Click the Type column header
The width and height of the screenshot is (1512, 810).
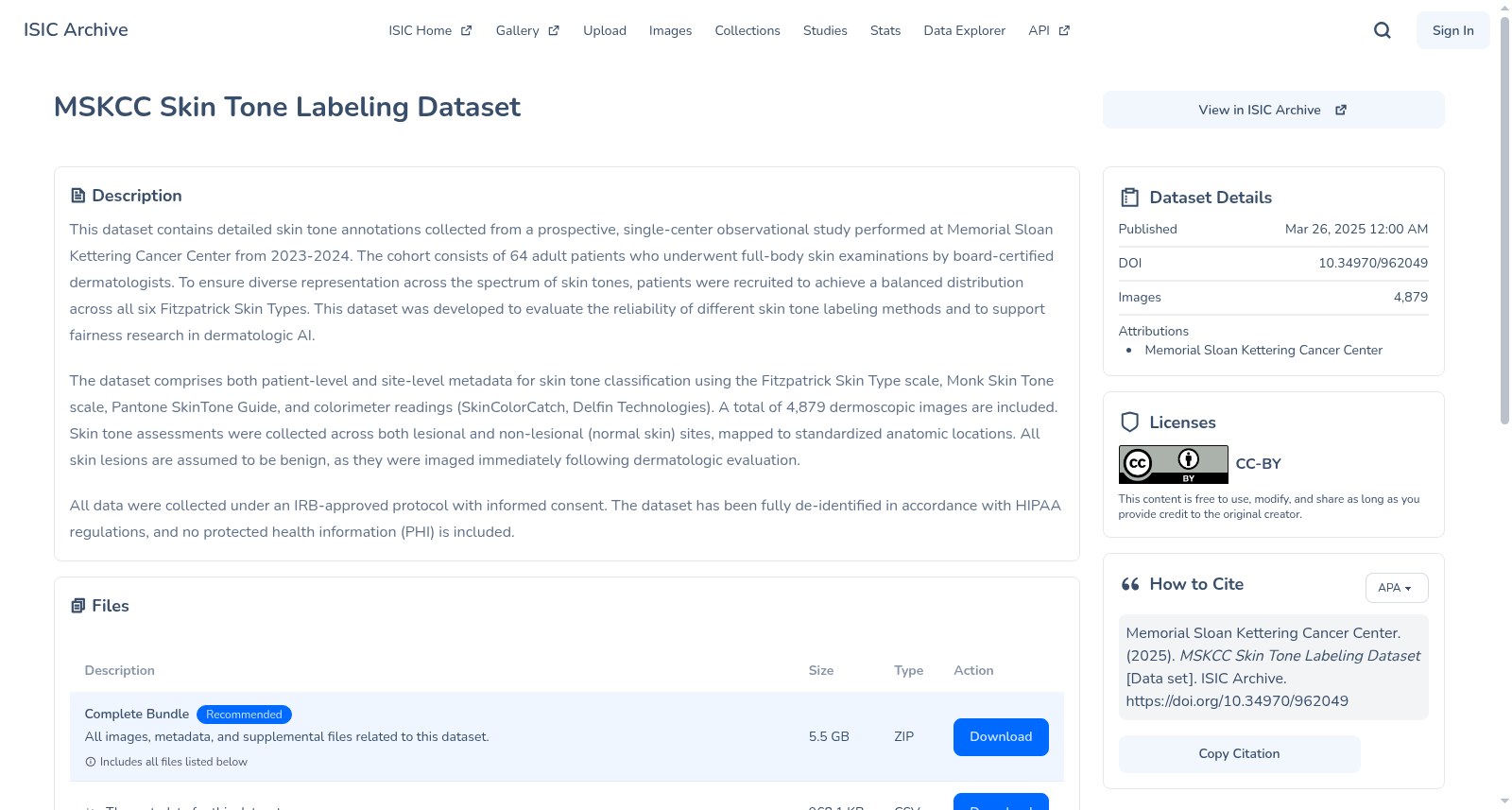(x=909, y=671)
